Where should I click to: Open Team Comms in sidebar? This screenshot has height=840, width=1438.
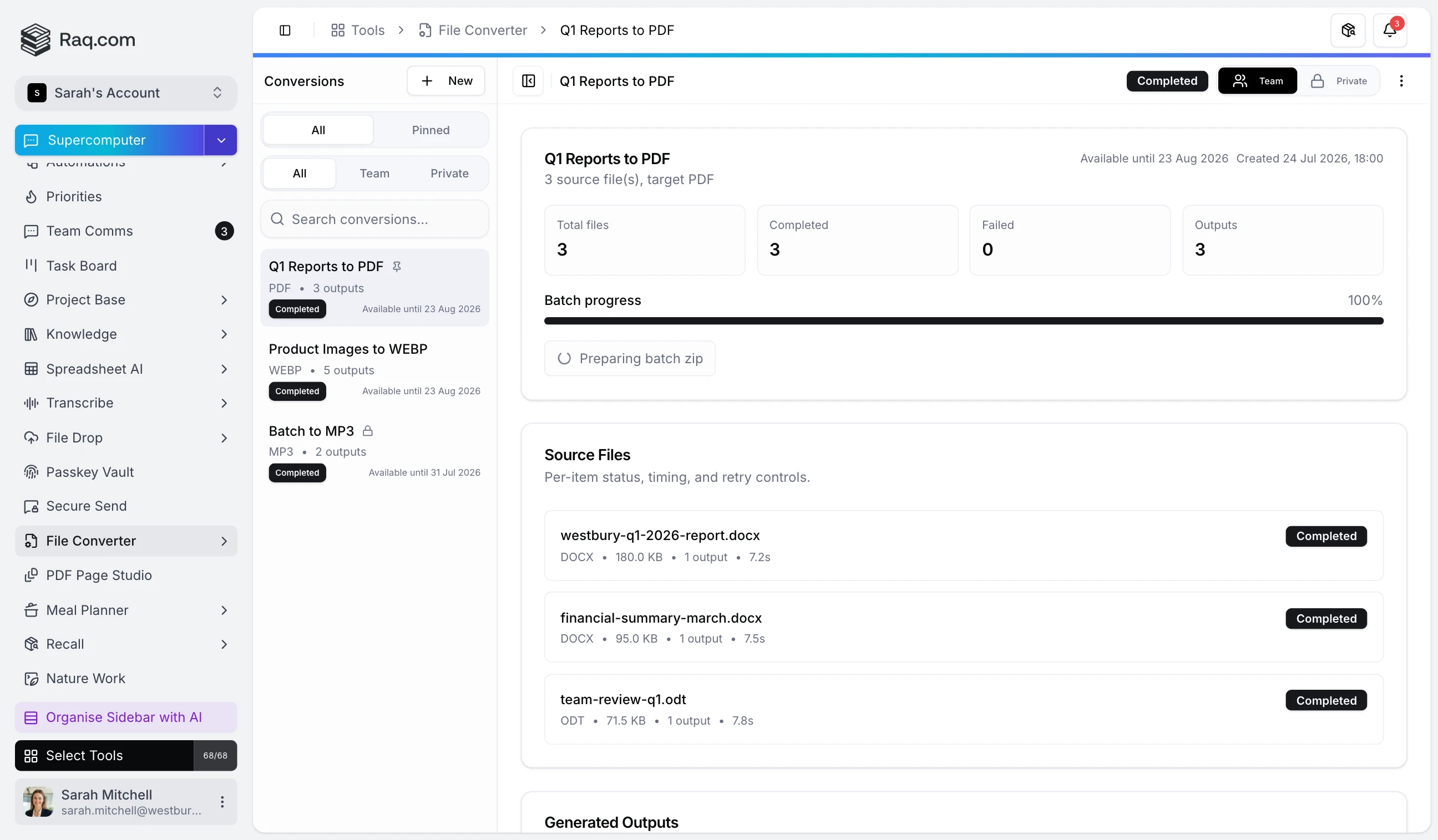(125, 231)
